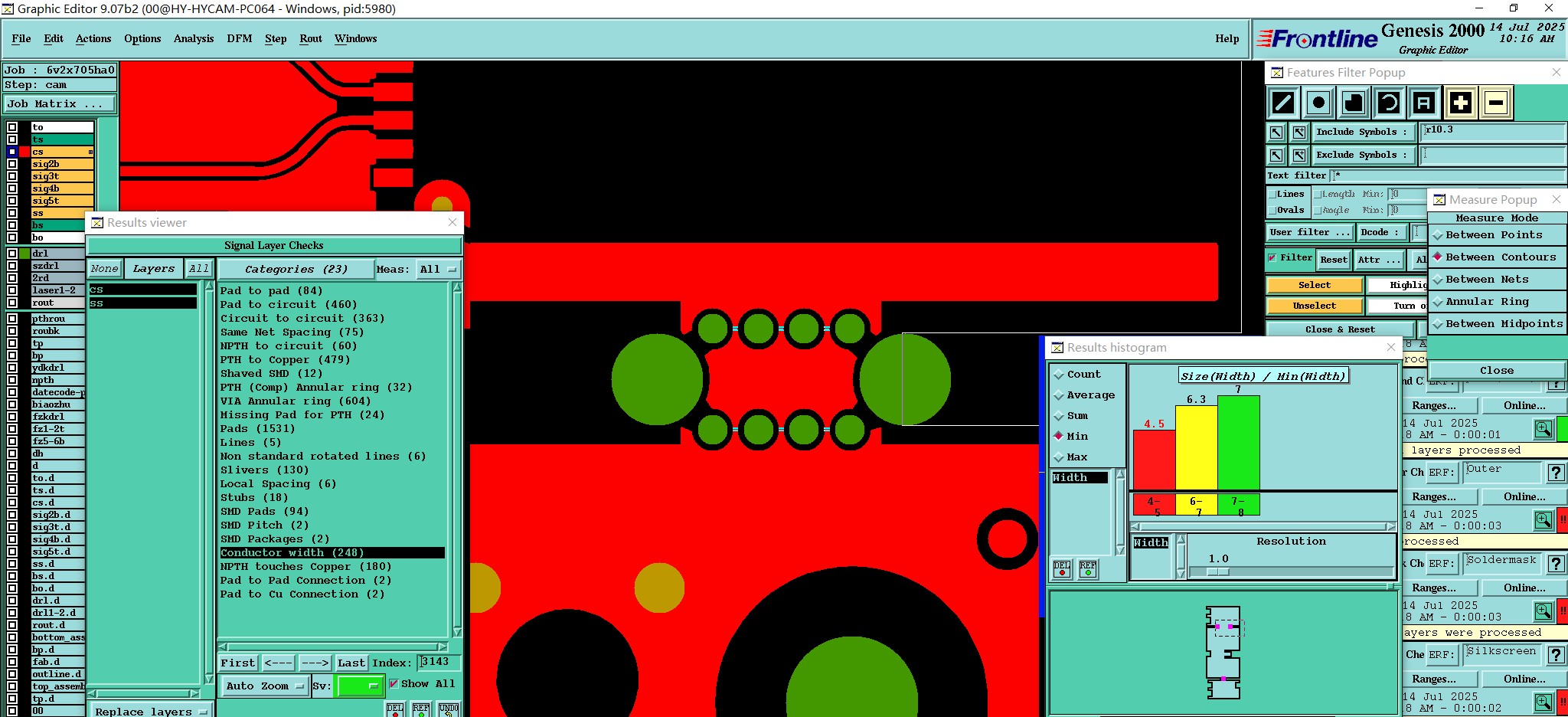Click the REF icon in Results viewer

click(x=421, y=709)
